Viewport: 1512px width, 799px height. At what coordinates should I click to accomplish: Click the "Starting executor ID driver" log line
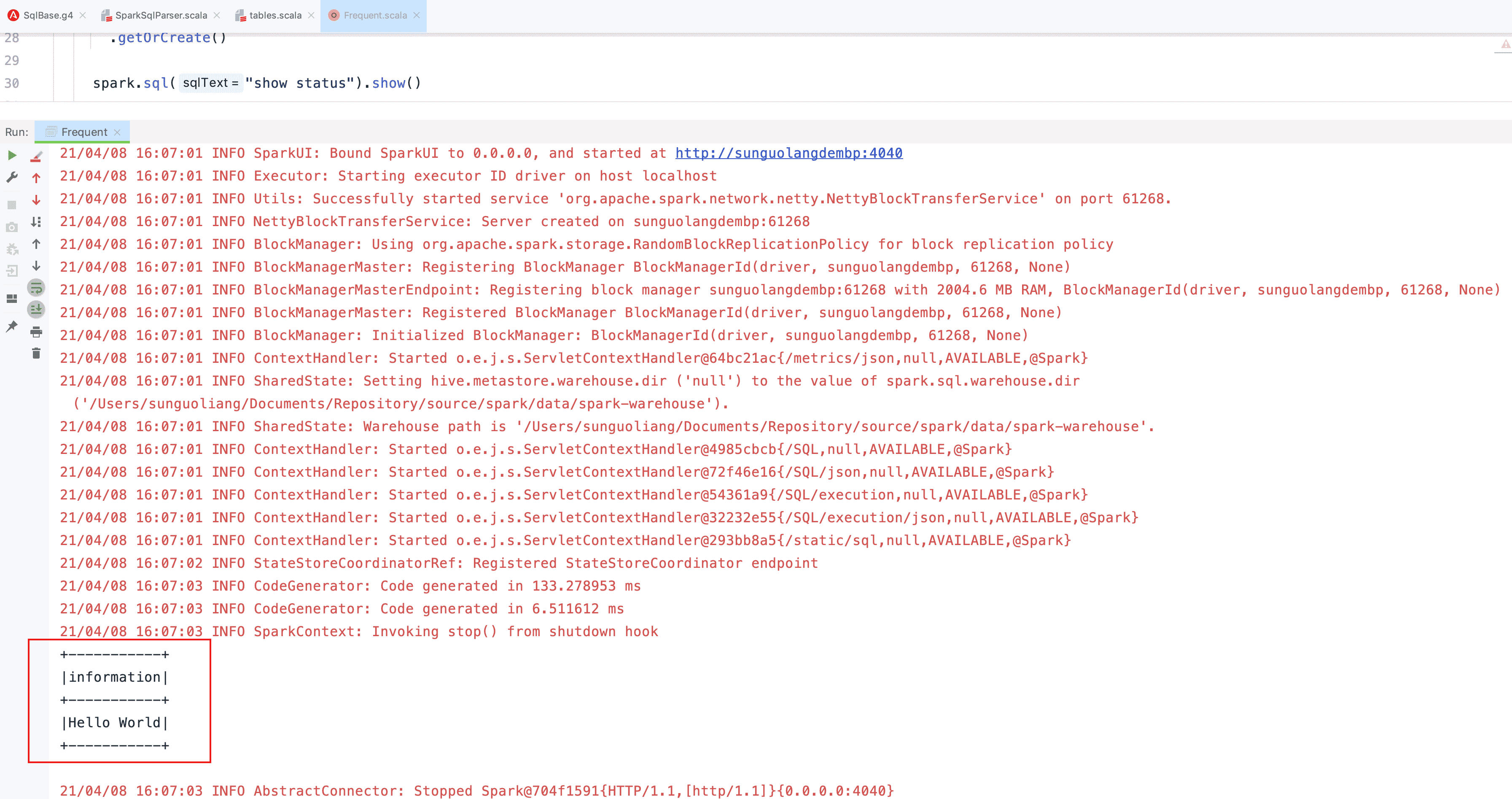[389, 176]
